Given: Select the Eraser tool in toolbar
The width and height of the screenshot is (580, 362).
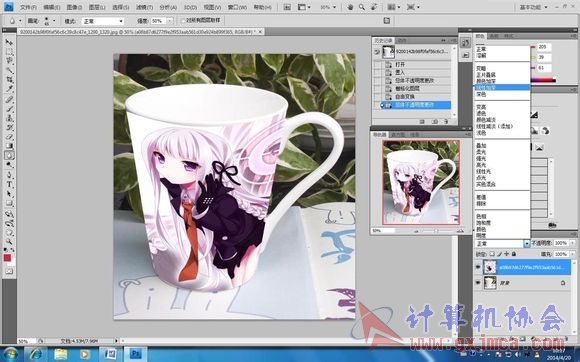Looking at the screenshot, I should coord(9,136).
